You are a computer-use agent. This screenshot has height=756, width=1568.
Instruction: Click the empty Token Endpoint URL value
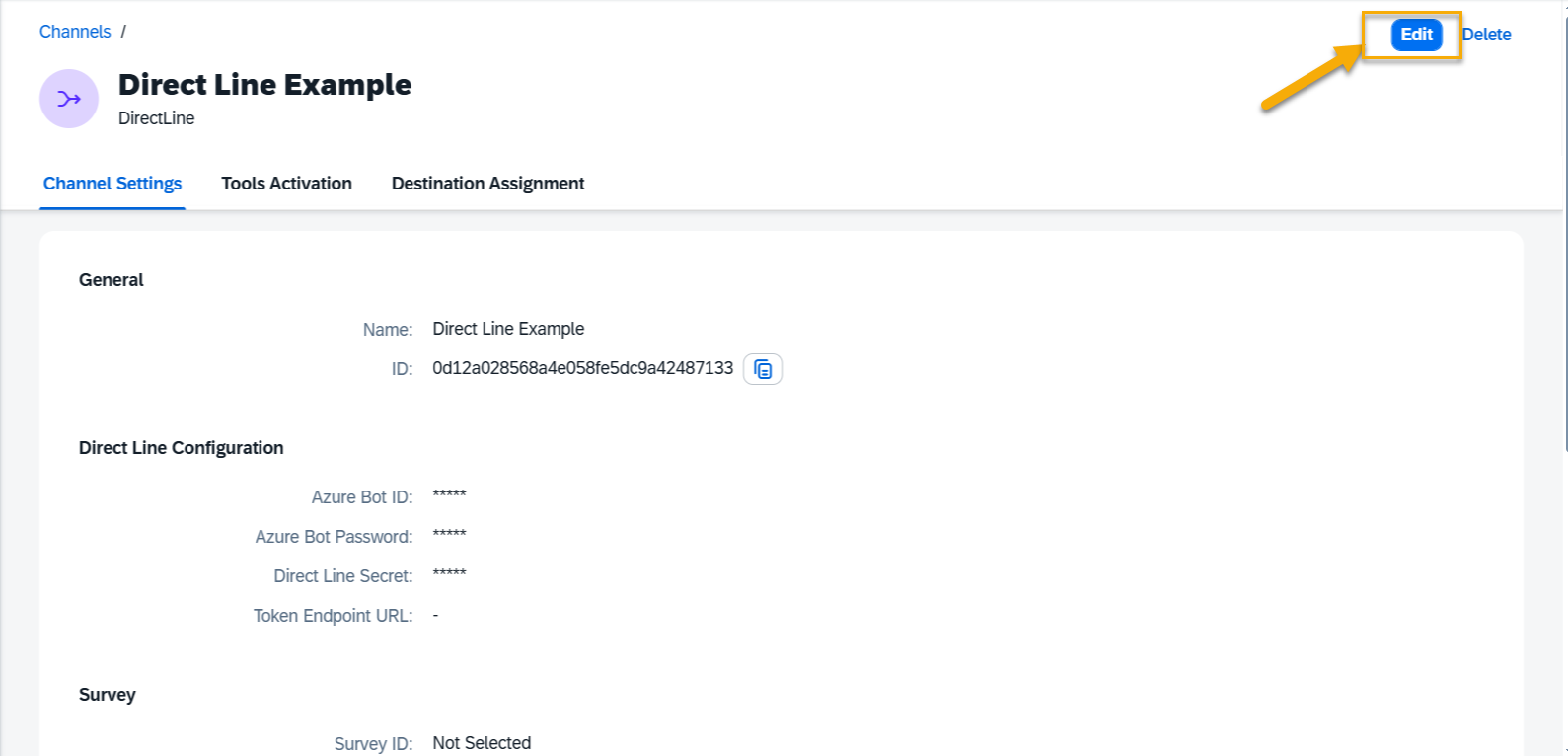click(x=435, y=615)
